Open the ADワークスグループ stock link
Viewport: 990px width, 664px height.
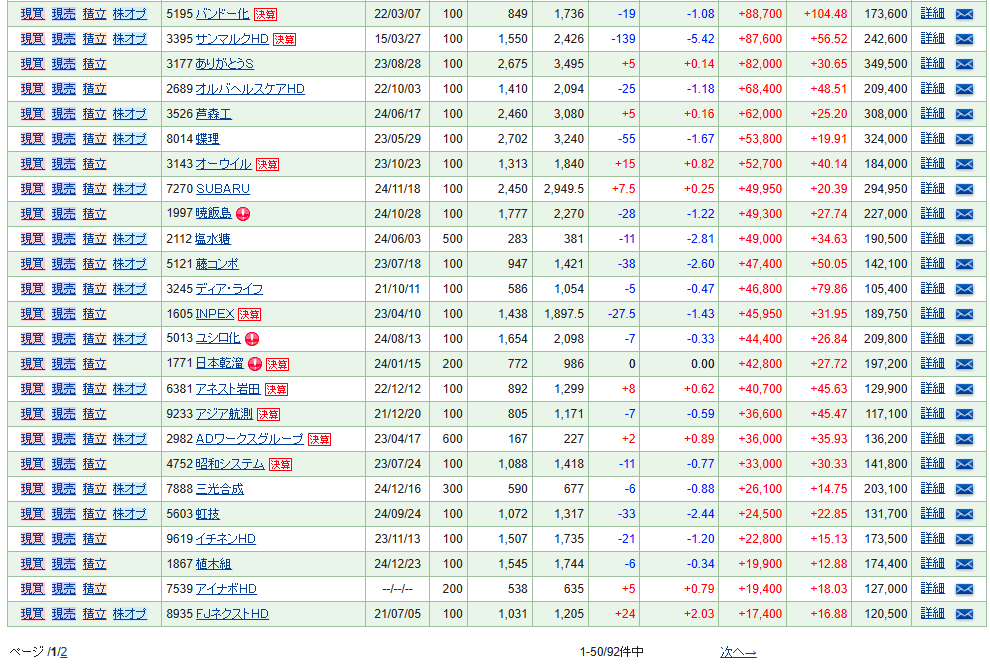249,439
